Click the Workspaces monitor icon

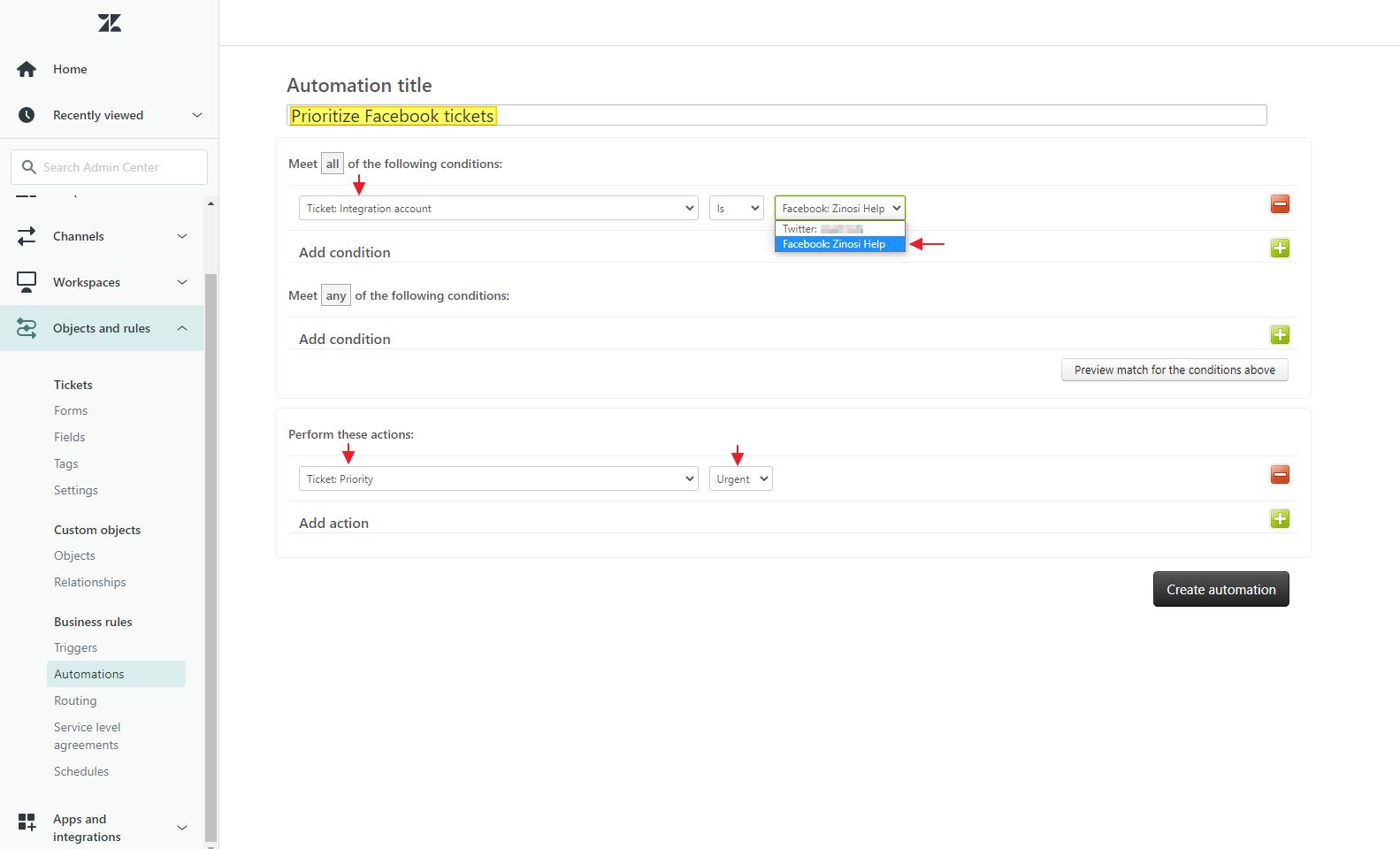(27, 282)
